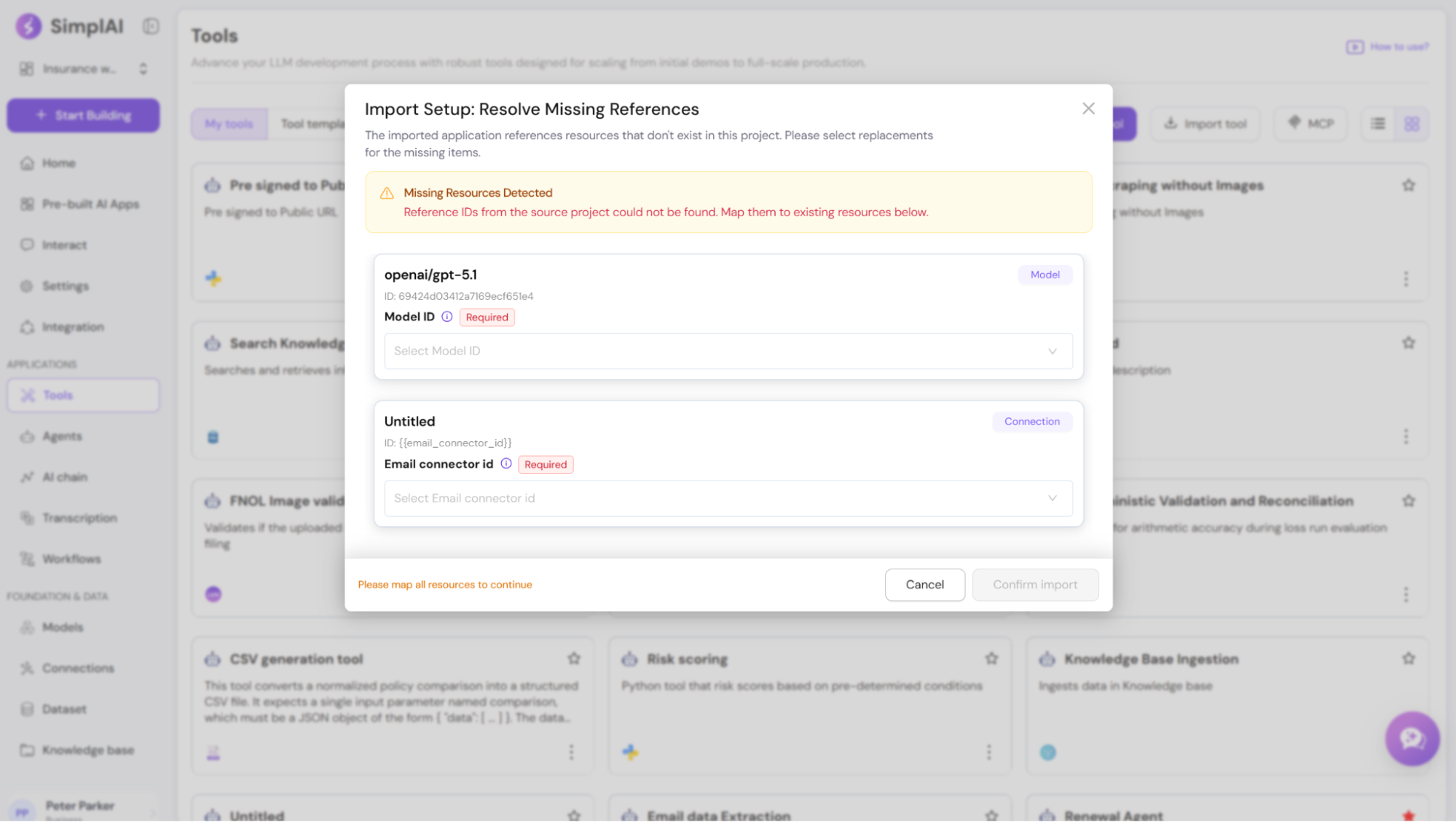This screenshot has width=1456, height=822.
Task: Select Tools in sidebar
Action: [x=83, y=395]
